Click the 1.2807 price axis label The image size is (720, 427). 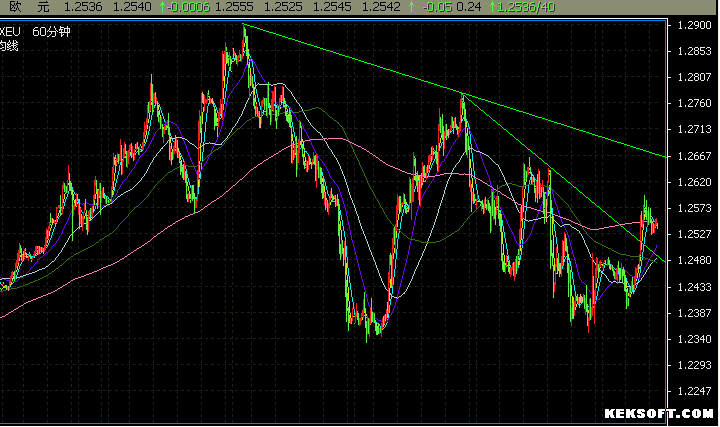coord(694,77)
